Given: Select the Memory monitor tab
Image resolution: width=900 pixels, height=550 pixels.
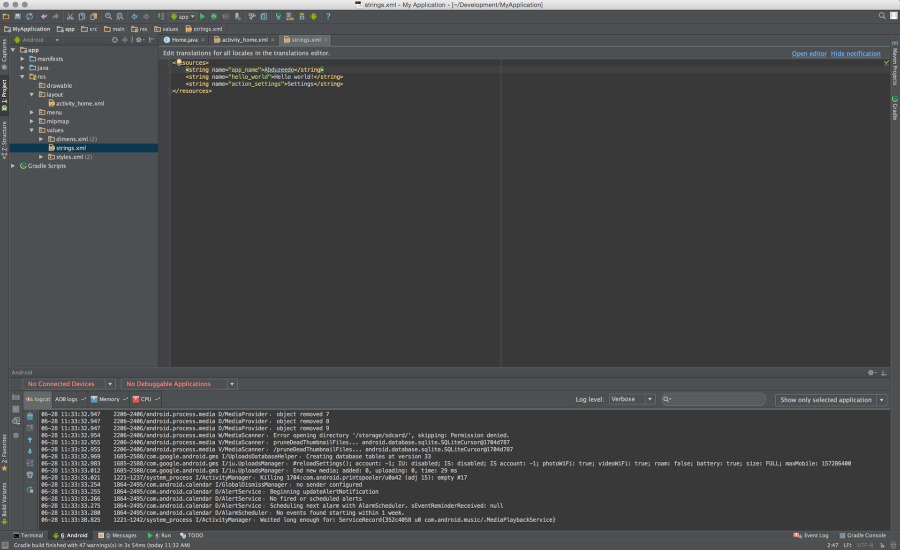Looking at the screenshot, I should 109,399.
